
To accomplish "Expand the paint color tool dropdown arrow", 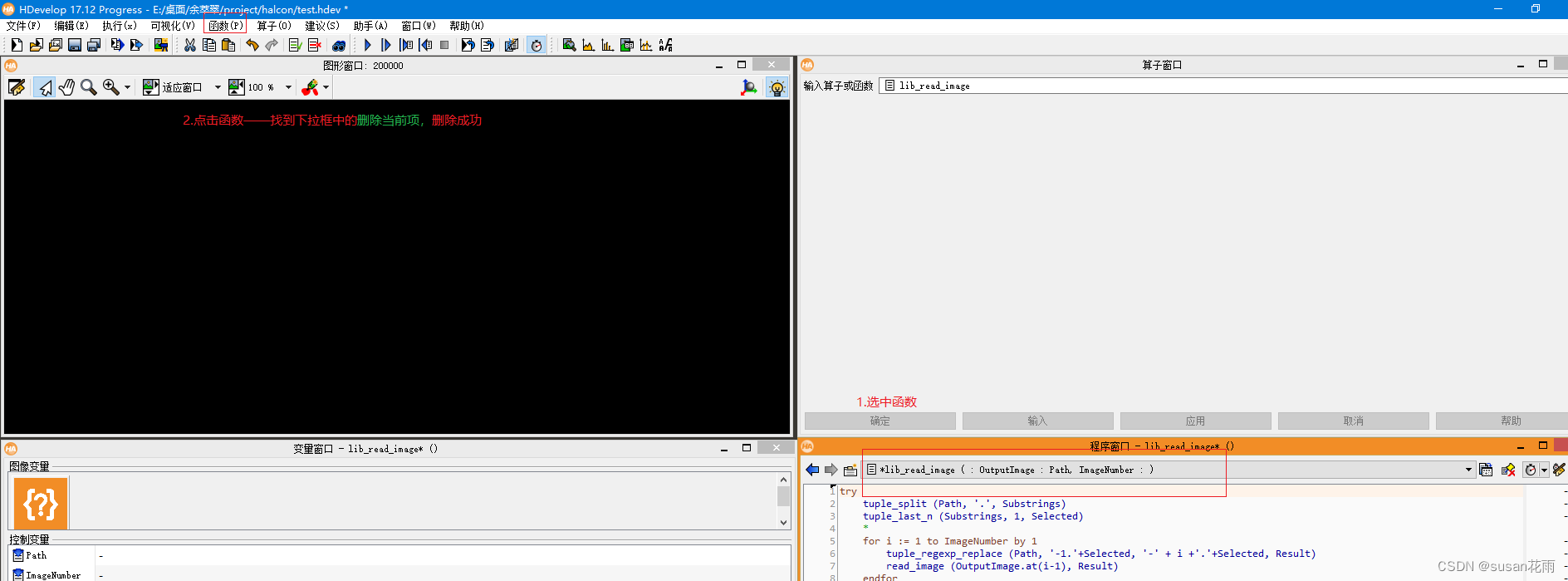I will pyautogui.click(x=326, y=87).
